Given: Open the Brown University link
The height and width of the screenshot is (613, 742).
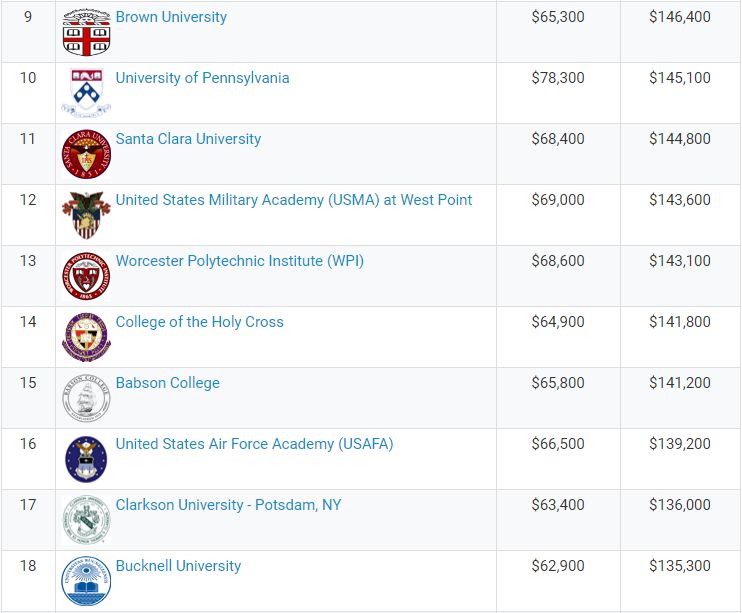Looking at the screenshot, I should point(171,17).
